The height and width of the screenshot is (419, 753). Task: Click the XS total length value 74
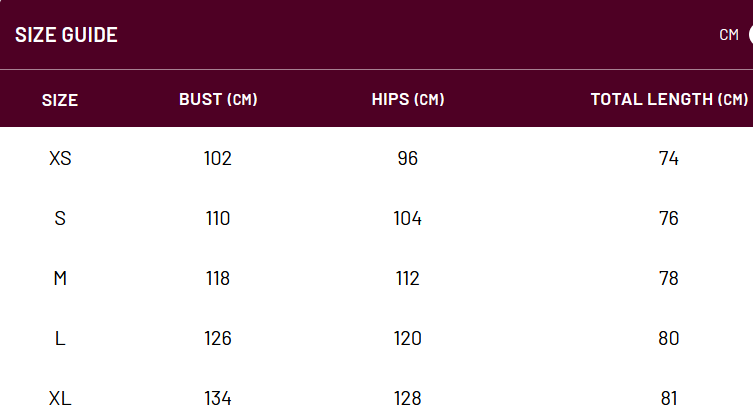tap(669, 158)
